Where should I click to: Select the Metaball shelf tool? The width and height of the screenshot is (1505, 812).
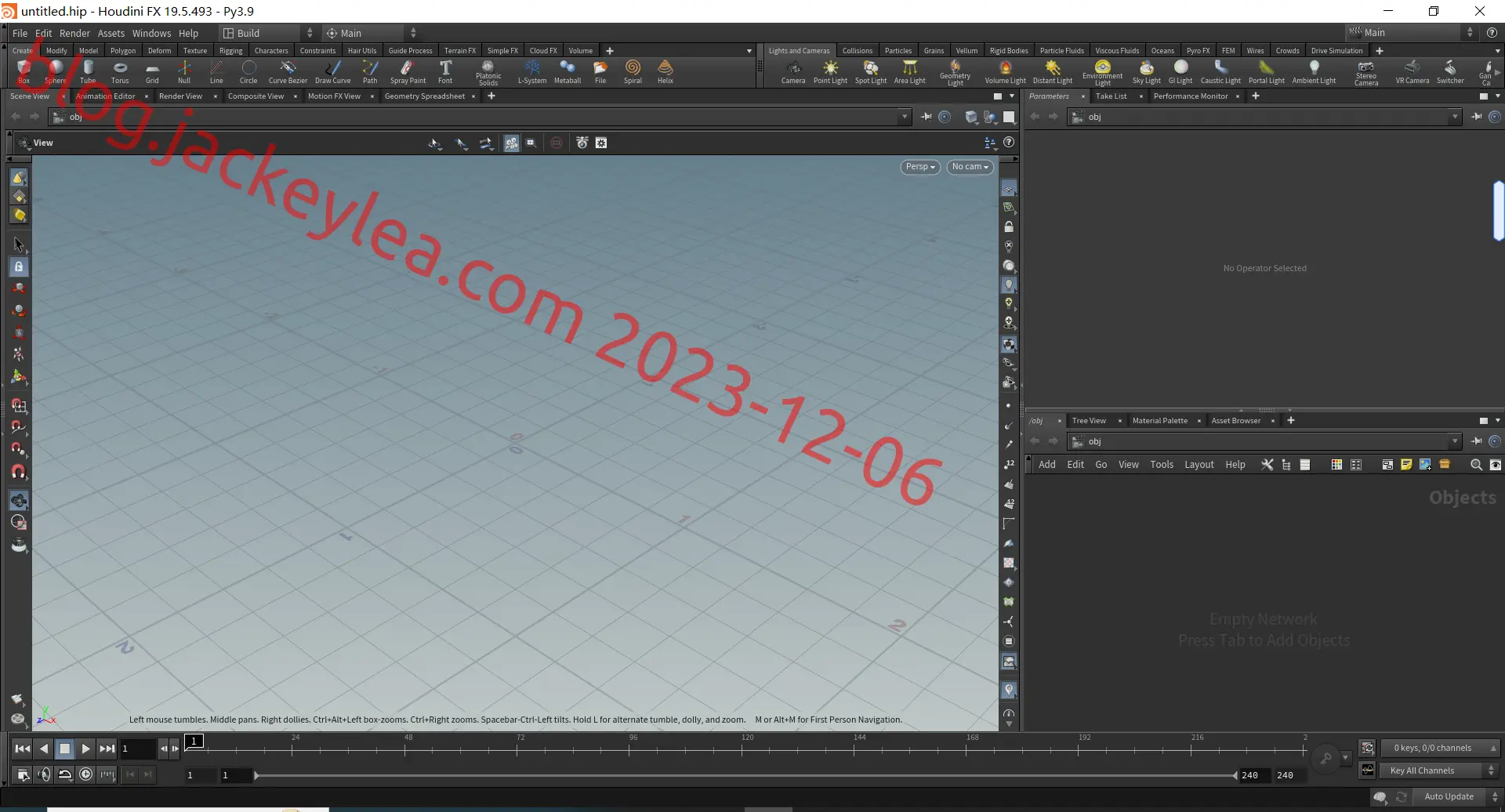568,71
